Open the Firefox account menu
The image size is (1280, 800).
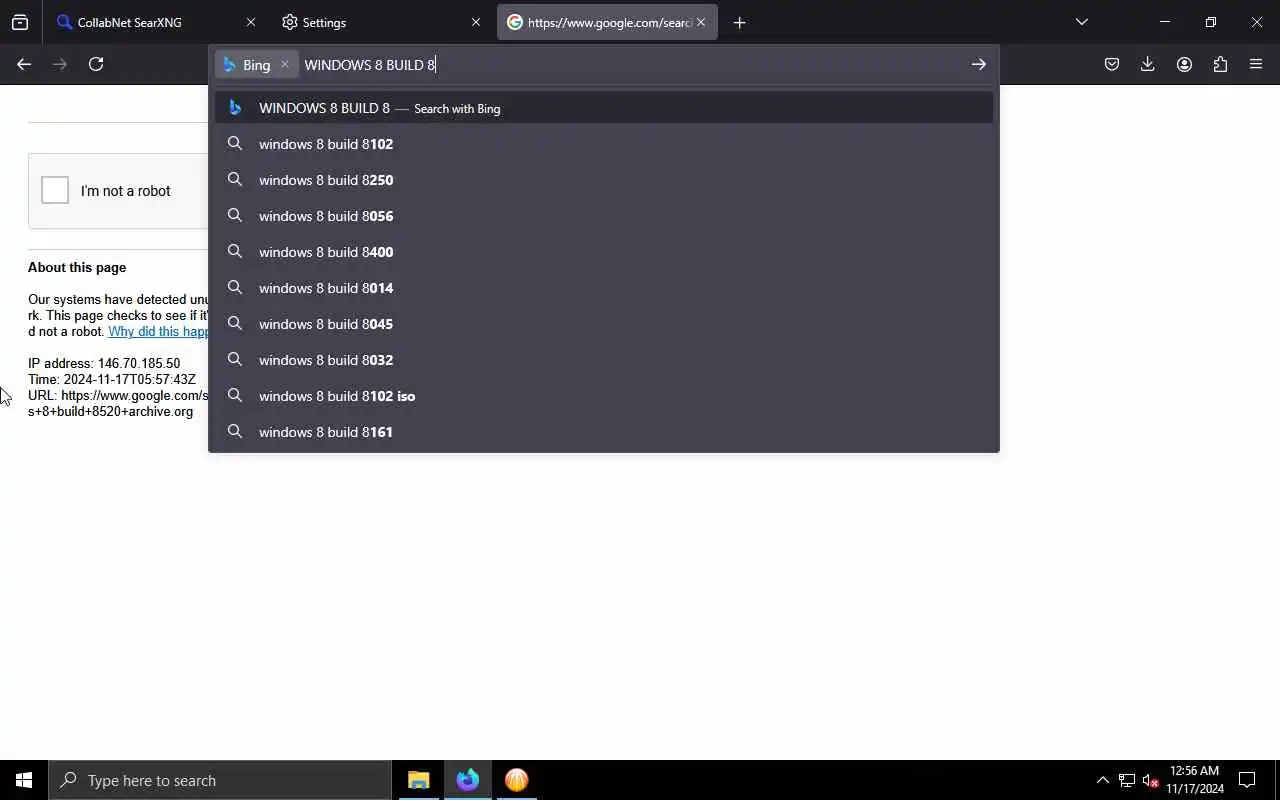pos(1184,64)
